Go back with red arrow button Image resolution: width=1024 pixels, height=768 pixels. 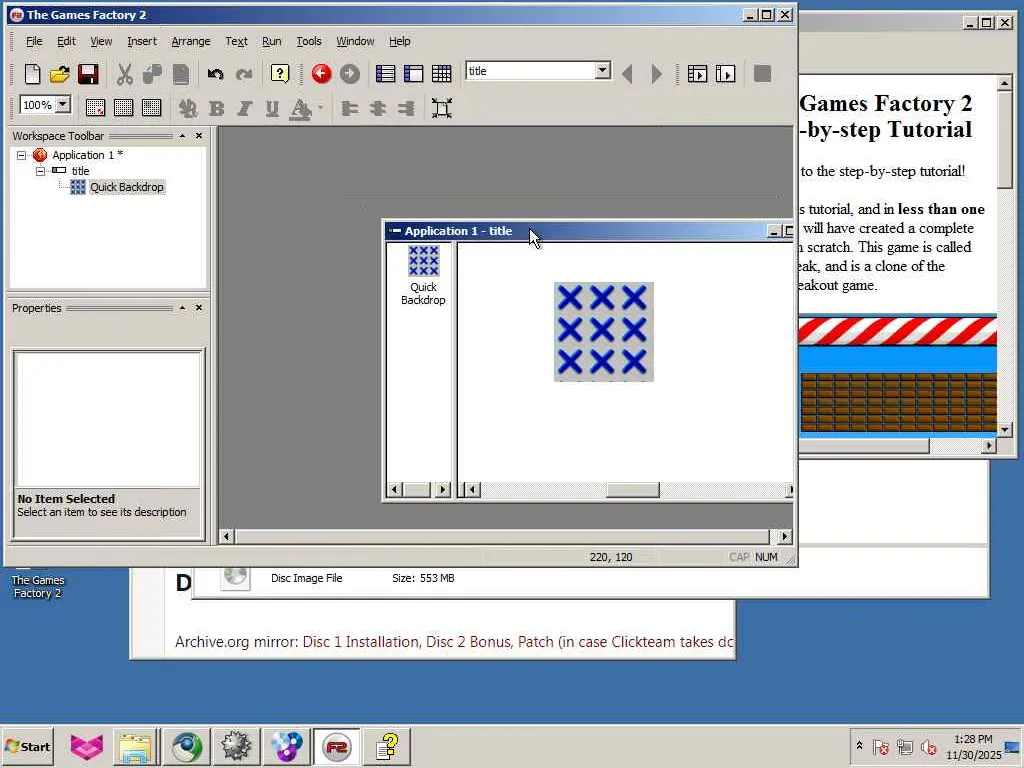[x=321, y=74]
